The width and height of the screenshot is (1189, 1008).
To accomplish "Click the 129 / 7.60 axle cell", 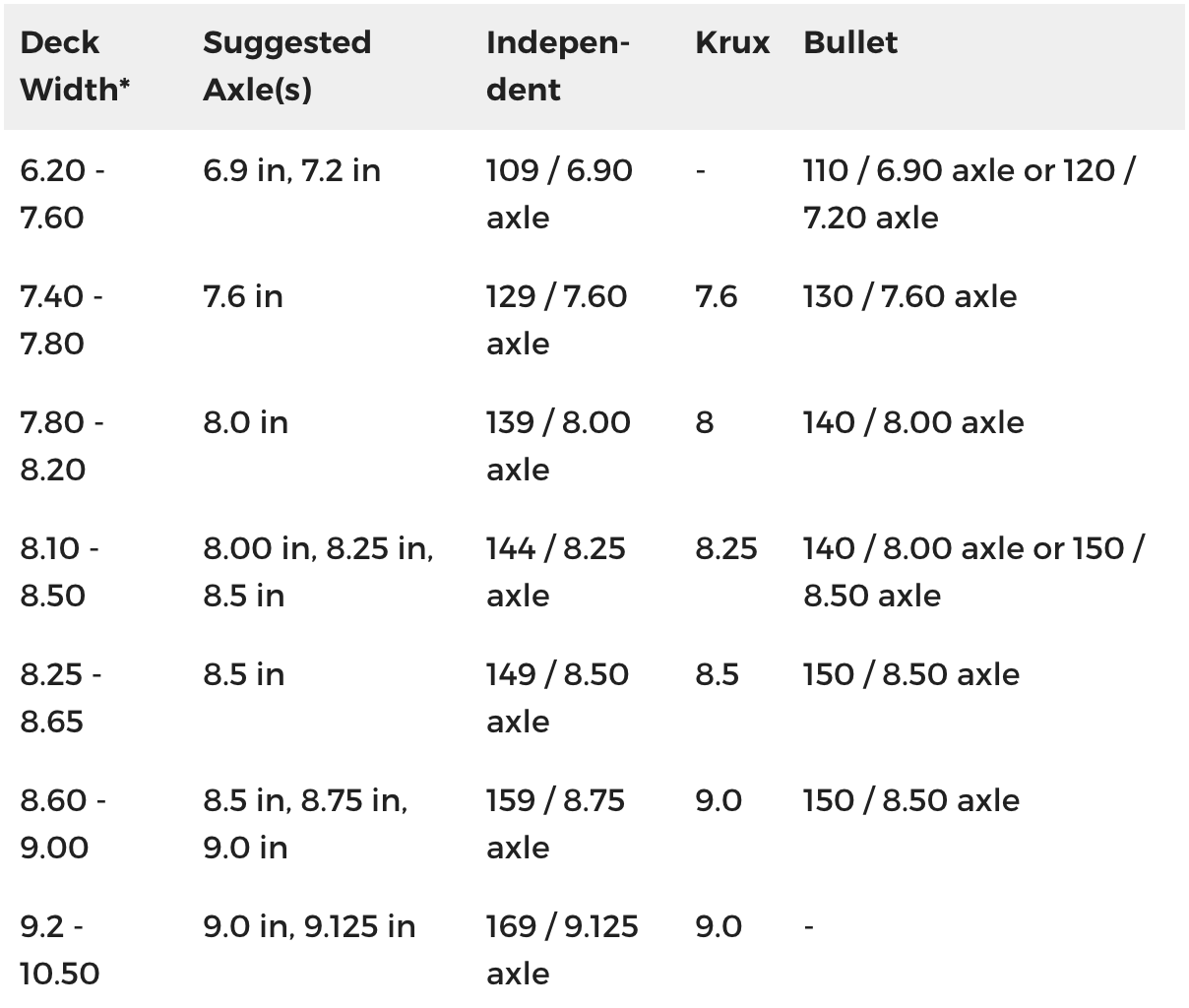I will pyautogui.click(x=556, y=320).
